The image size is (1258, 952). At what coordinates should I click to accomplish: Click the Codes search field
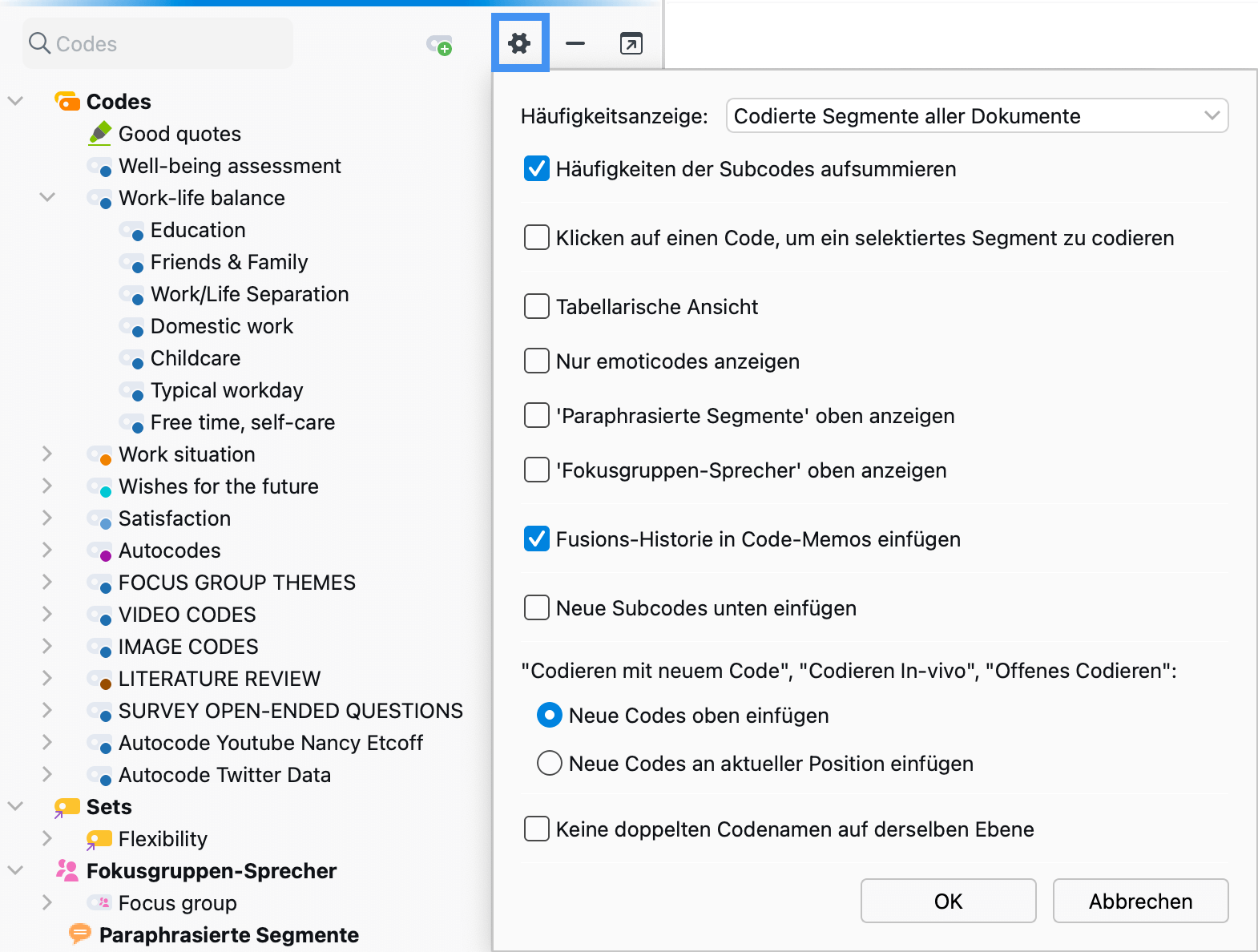pos(160,44)
